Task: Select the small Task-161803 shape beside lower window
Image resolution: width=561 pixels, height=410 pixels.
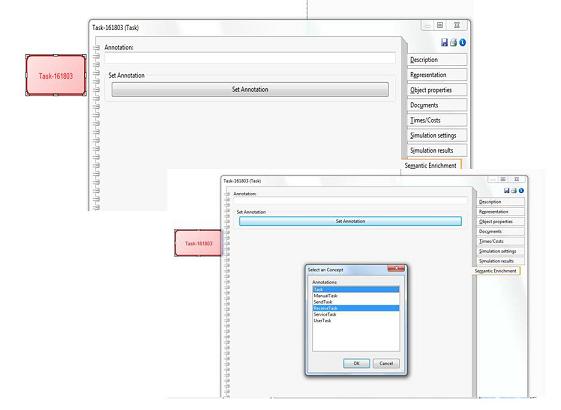Action: pyautogui.click(x=198, y=243)
